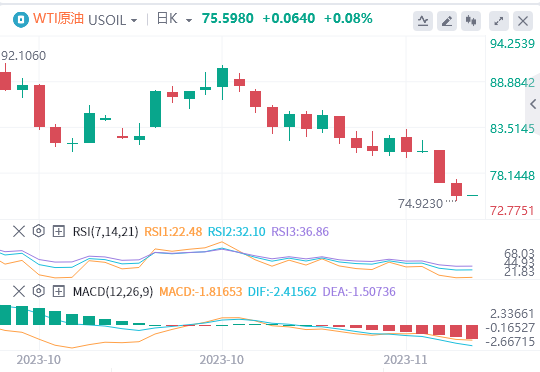Remove the MACD indicator panel

click(x=19, y=291)
